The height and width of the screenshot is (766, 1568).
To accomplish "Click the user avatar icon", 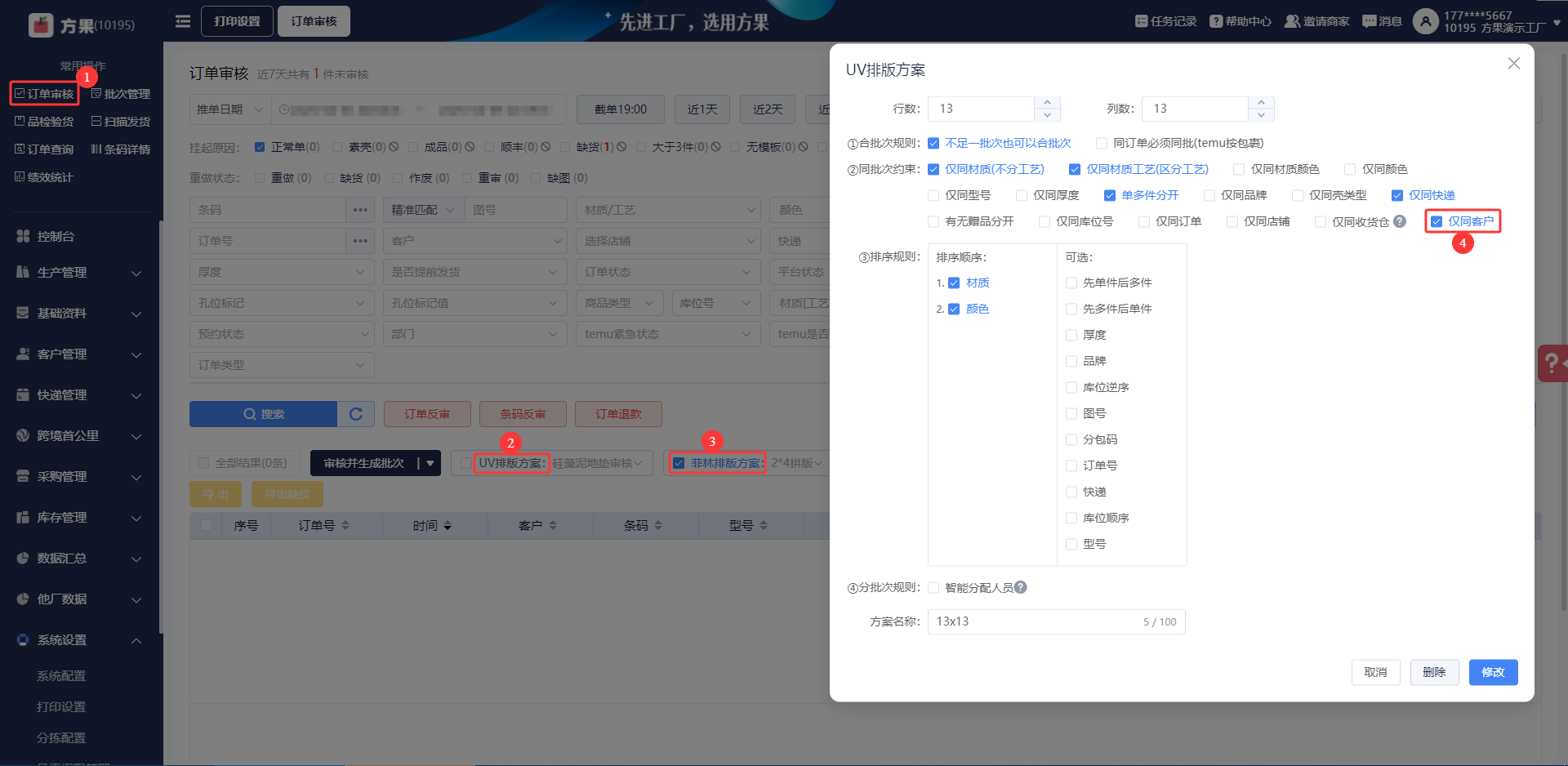I will point(1425,21).
